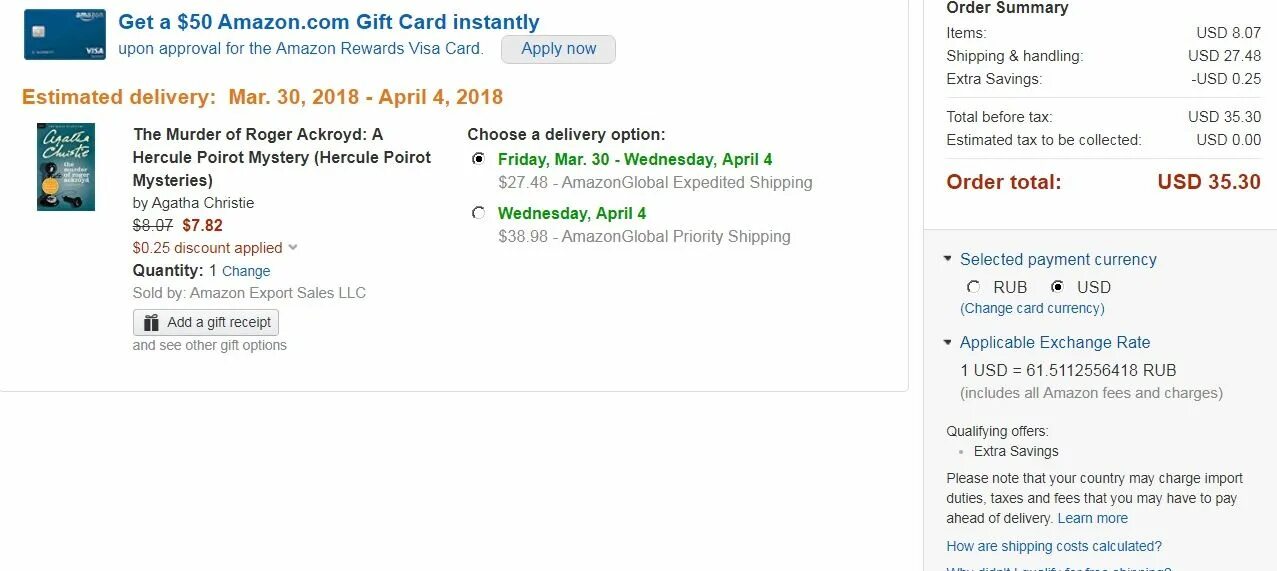Open the Roger Ackroyd book cover thumbnail
Image resolution: width=1277 pixels, height=571 pixels.
[x=66, y=167]
